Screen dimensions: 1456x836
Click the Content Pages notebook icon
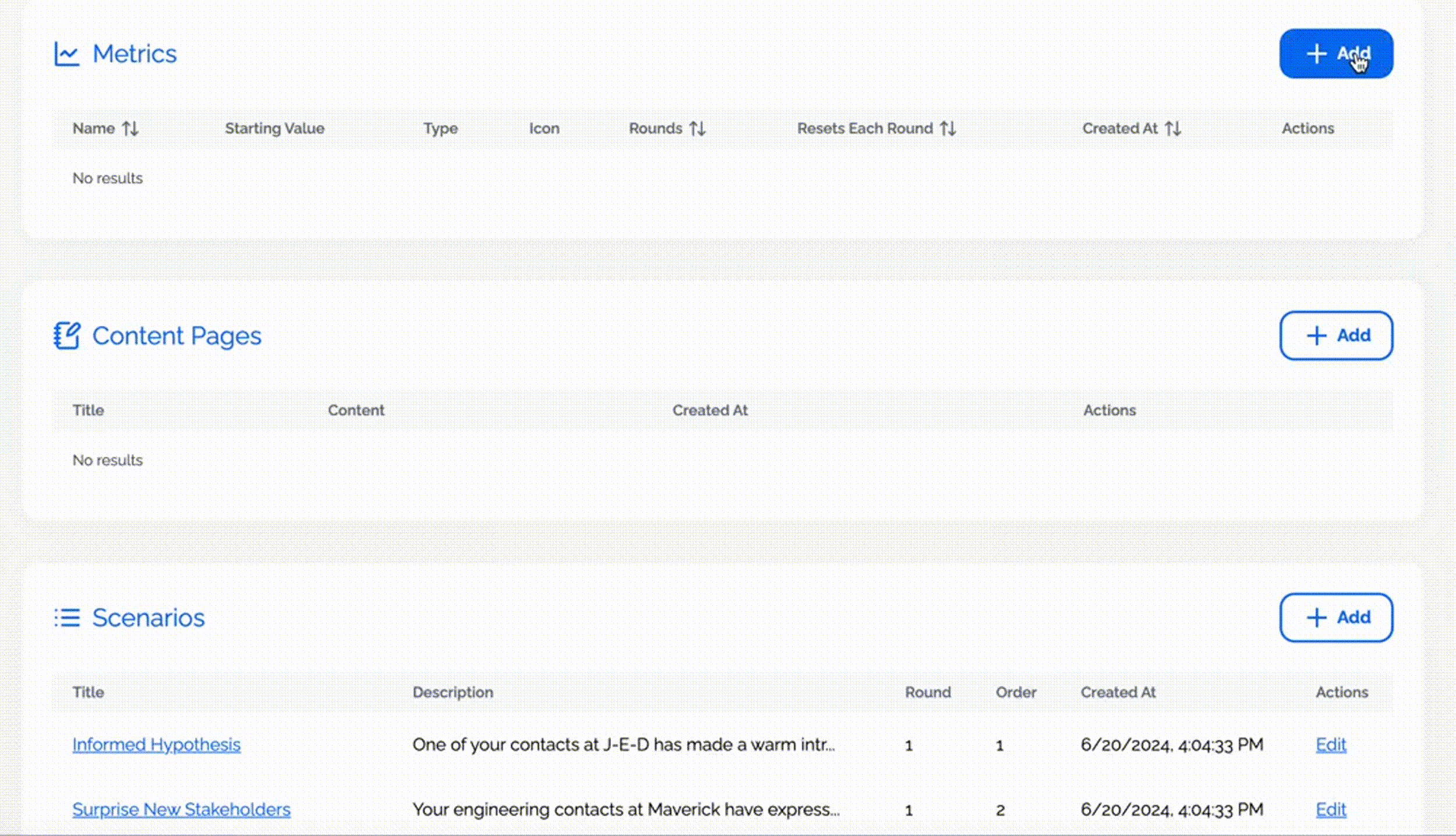(x=67, y=336)
